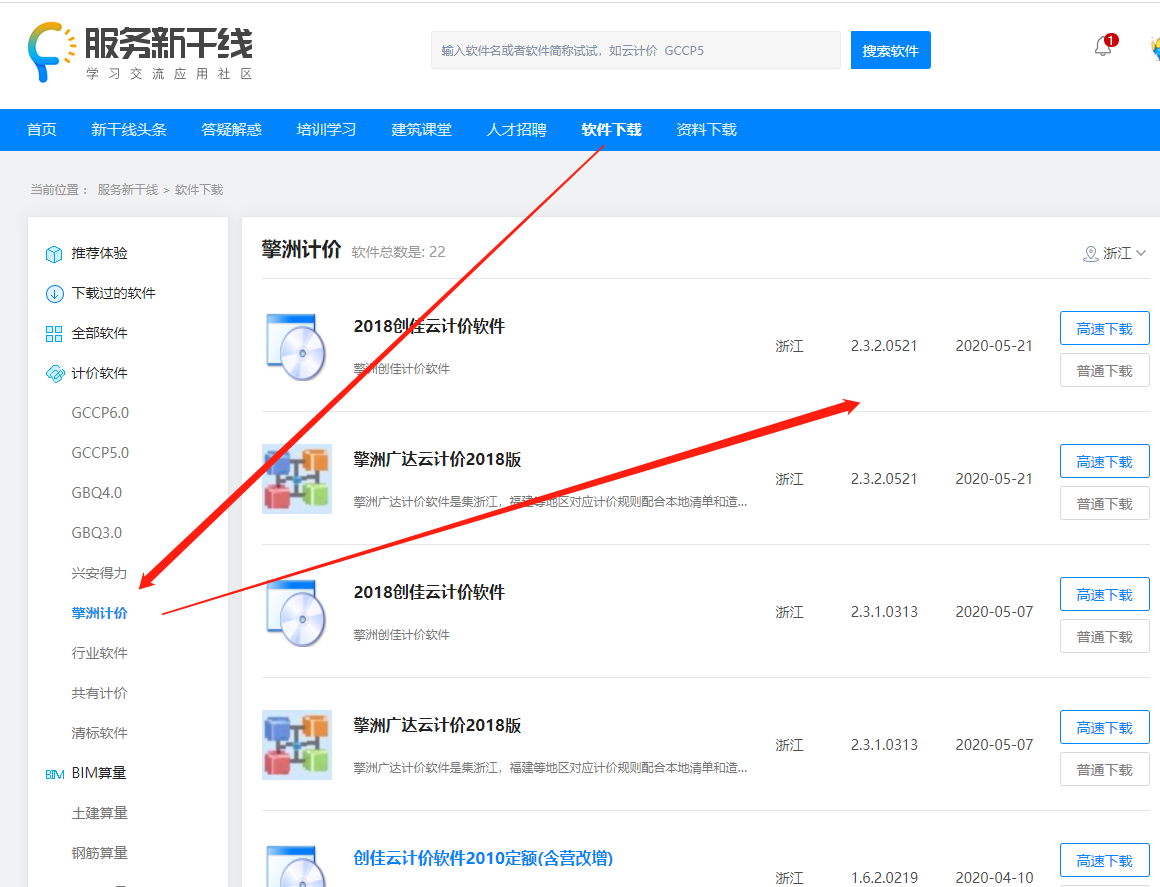The height and width of the screenshot is (887, 1160).
Task: Click the 搜索软件 search button
Action: (890, 49)
